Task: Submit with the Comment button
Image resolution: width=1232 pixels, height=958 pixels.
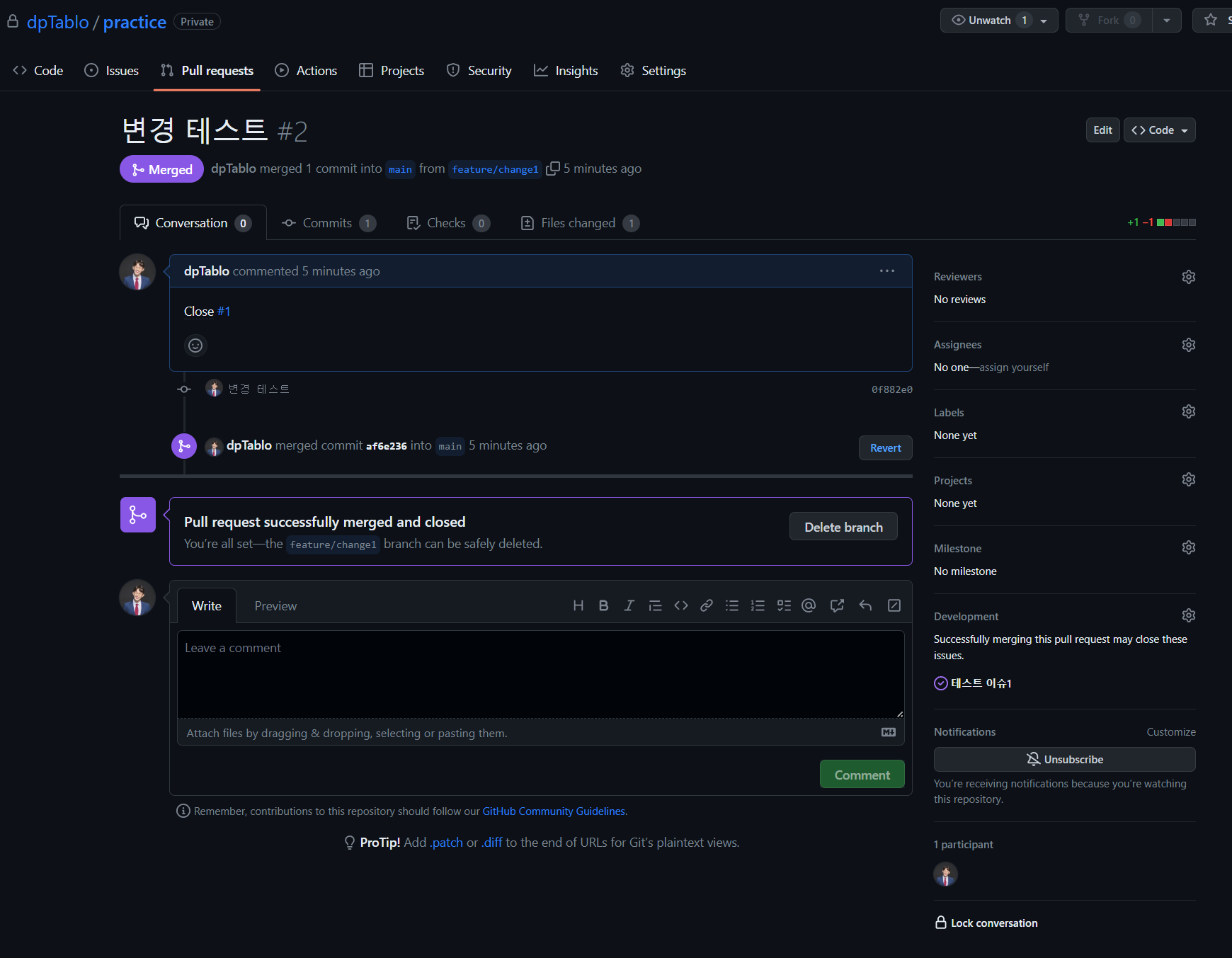Action: tap(862, 775)
